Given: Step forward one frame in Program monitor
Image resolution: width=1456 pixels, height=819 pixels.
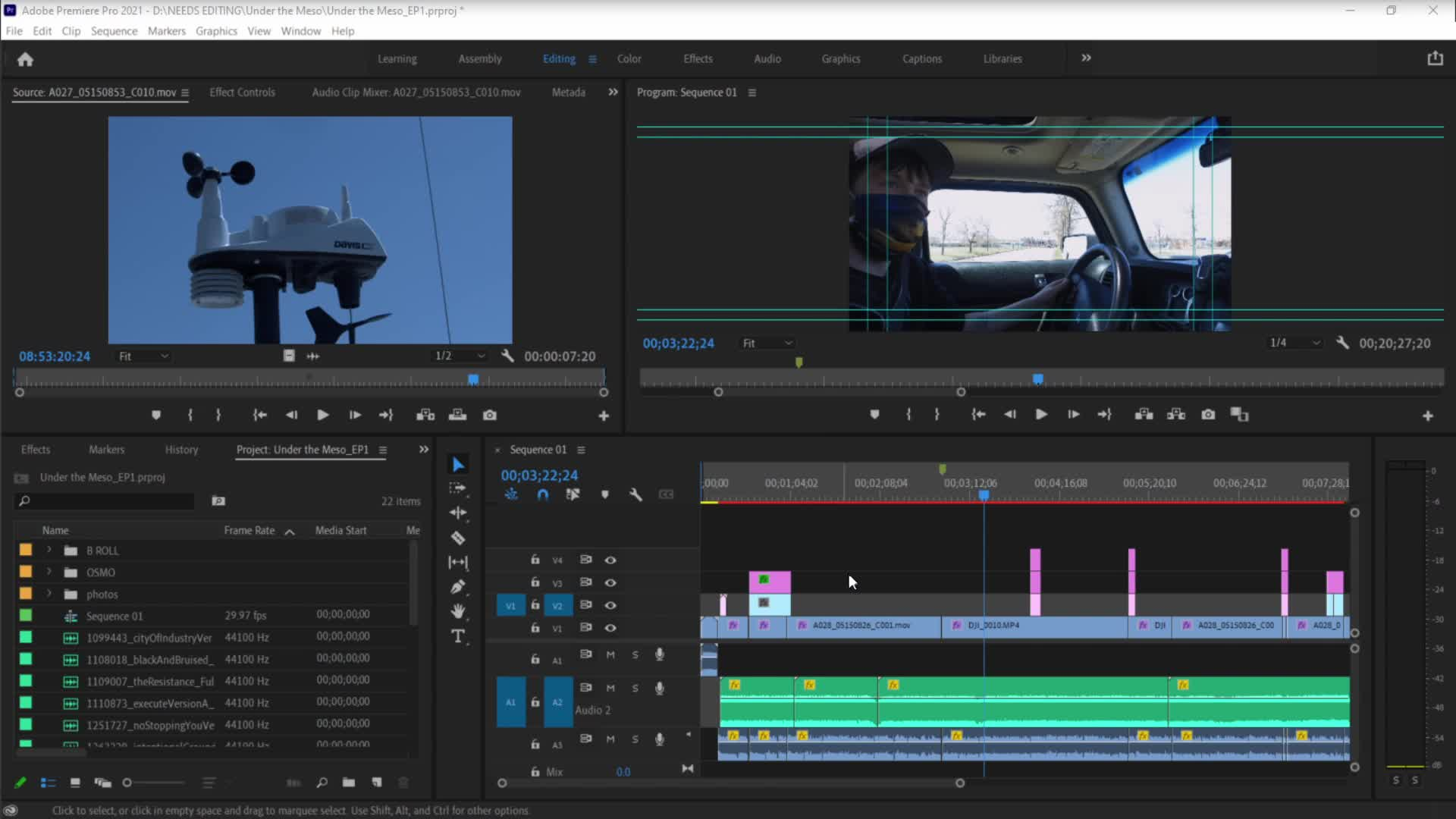Looking at the screenshot, I should click(x=1073, y=415).
